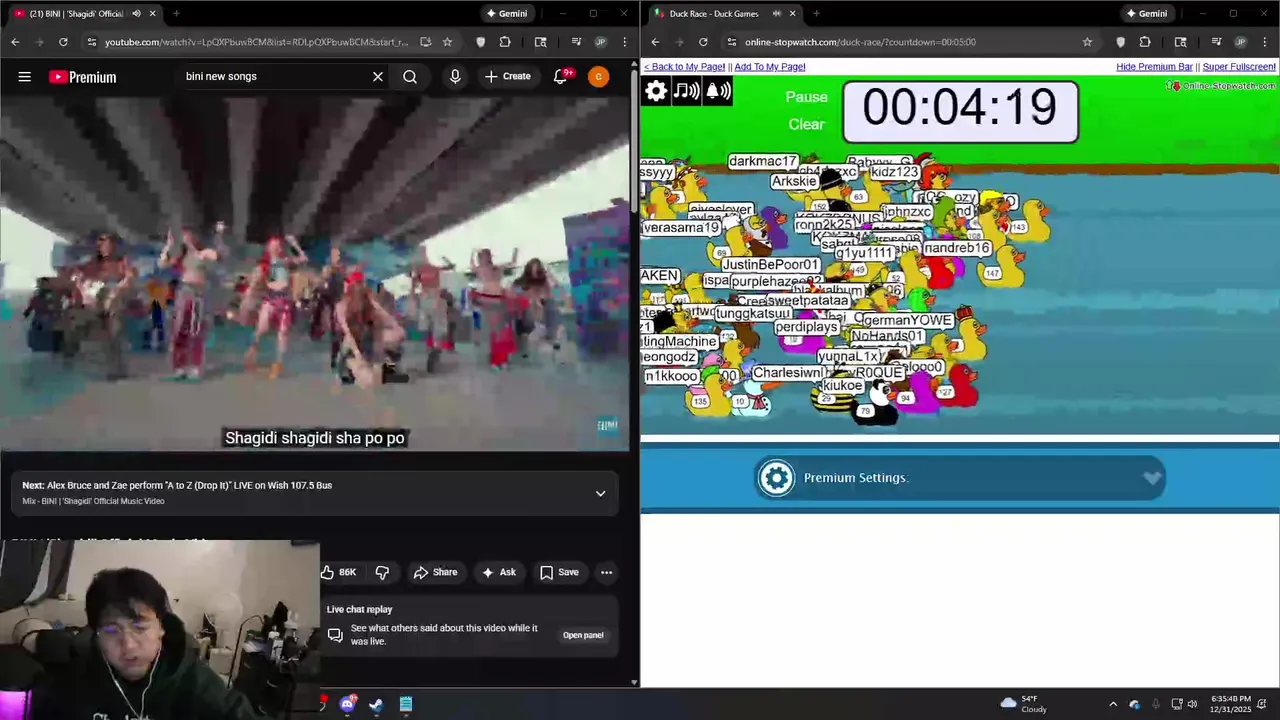Click the youtube.com address bar
1280x720 pixels.
256,42
